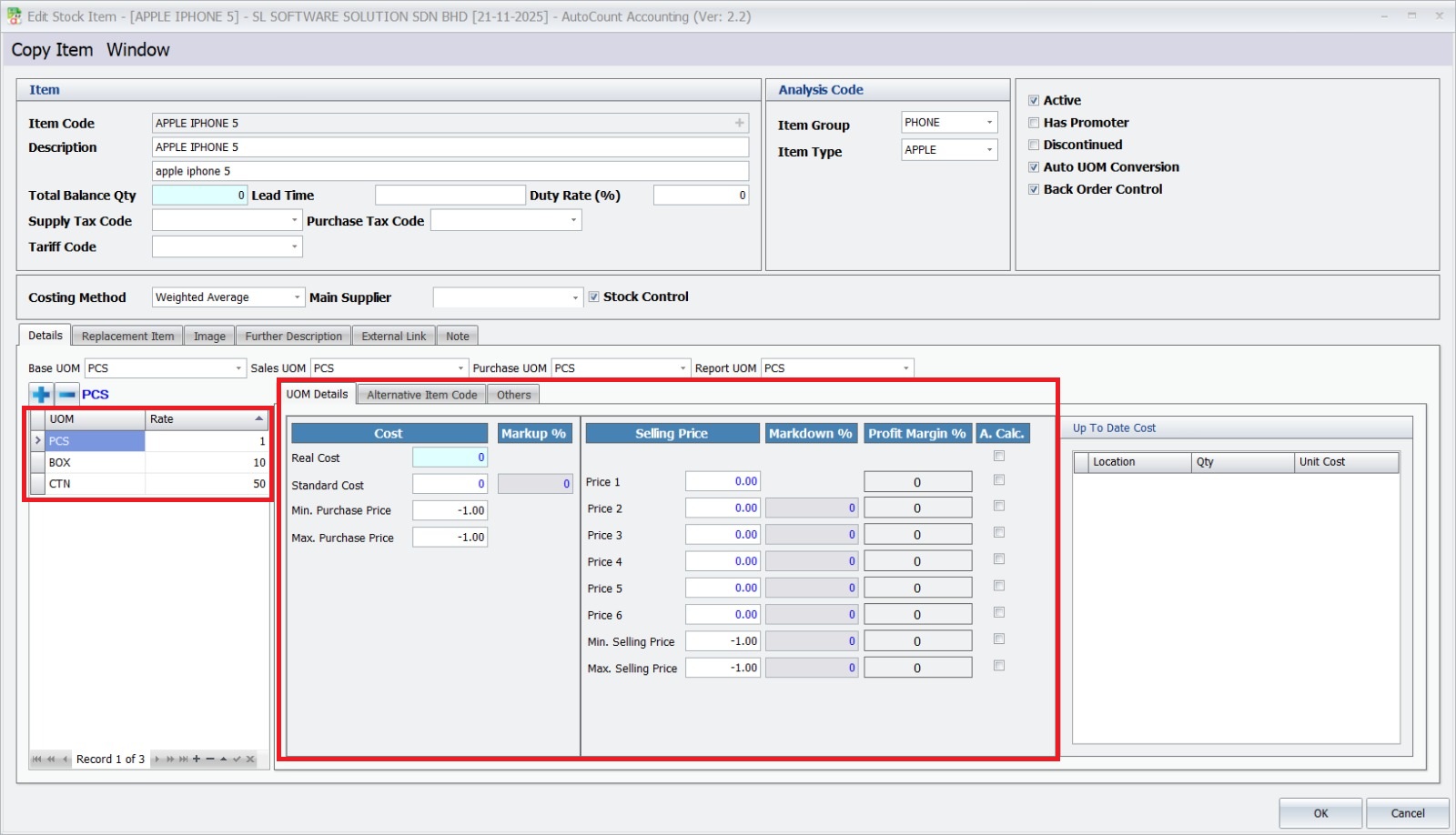Image resolution: width=1456 pixels, height=835 pixels.
Task: Go to the last record in the UOM navigator
Action: tap(184, 760)
